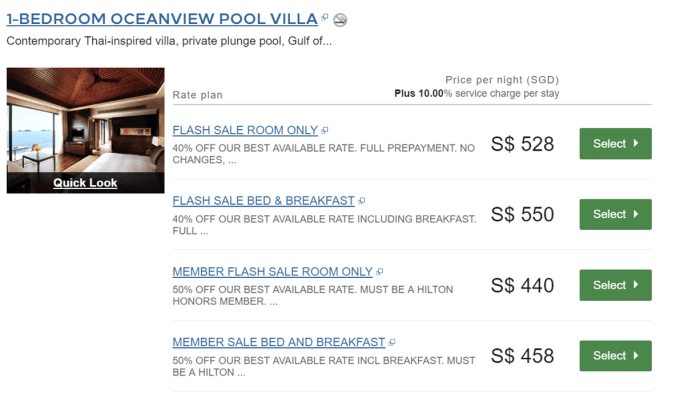Select the S$ 458 member breakfast rate
The width and height of the screenshot is (696, 411).
615,356
